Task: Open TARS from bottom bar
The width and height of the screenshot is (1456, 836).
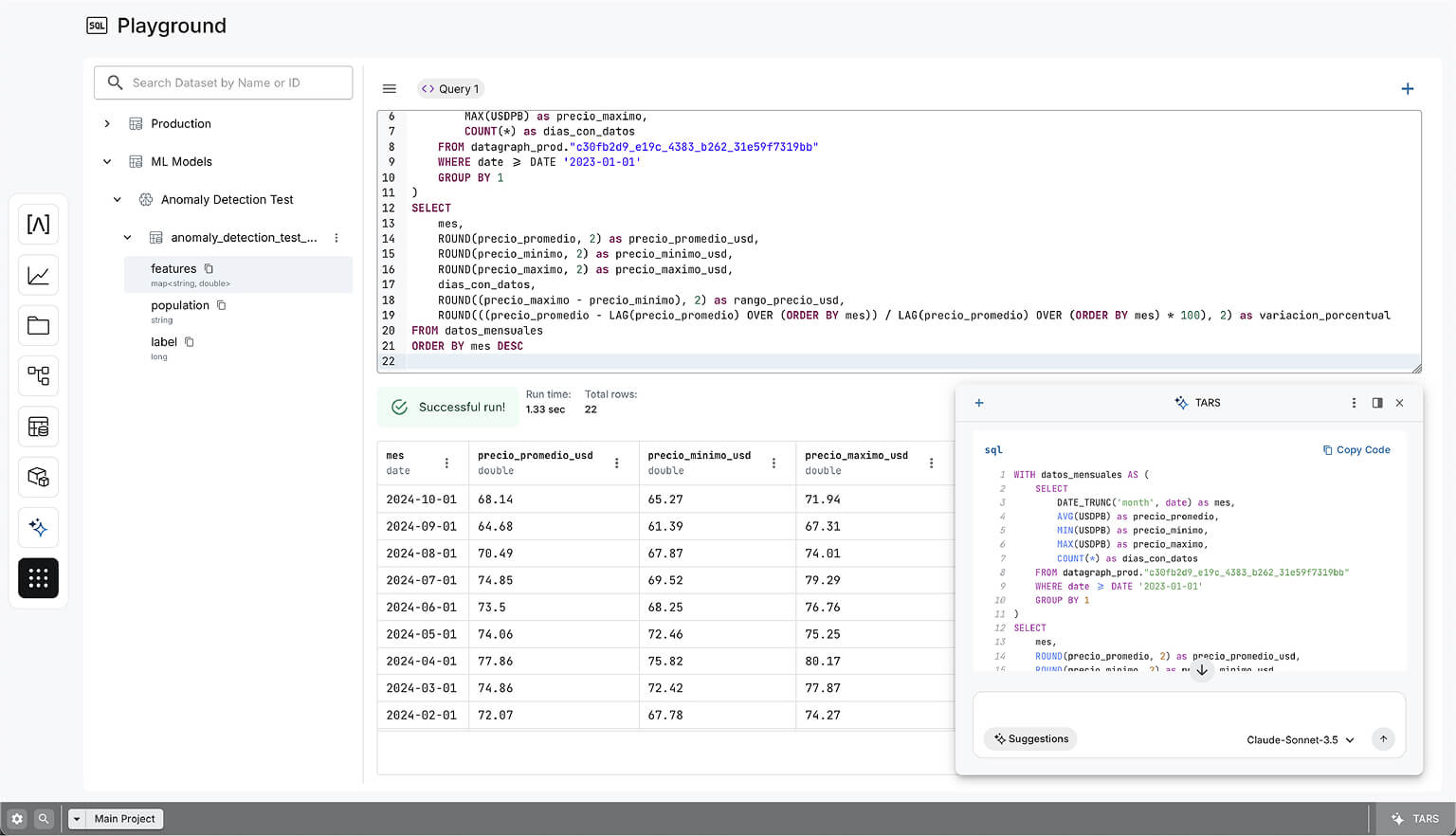Action: click(1414, 819)
